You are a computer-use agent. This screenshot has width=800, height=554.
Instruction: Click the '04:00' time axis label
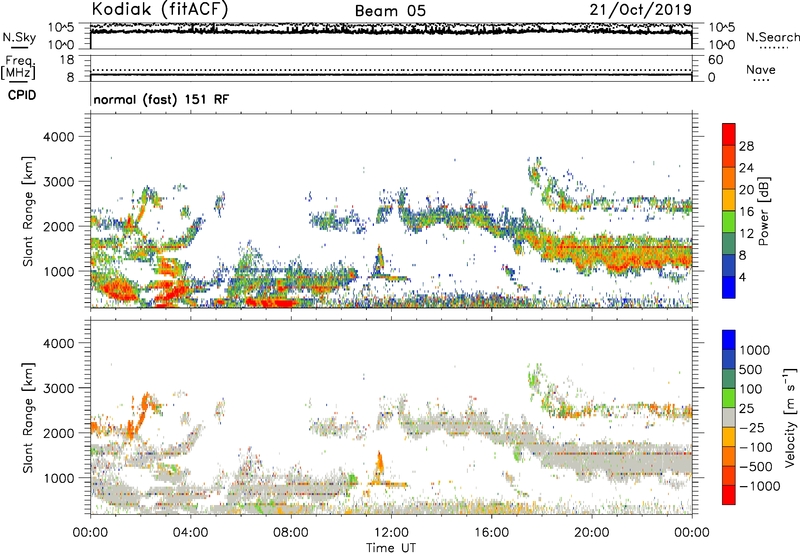190,533
